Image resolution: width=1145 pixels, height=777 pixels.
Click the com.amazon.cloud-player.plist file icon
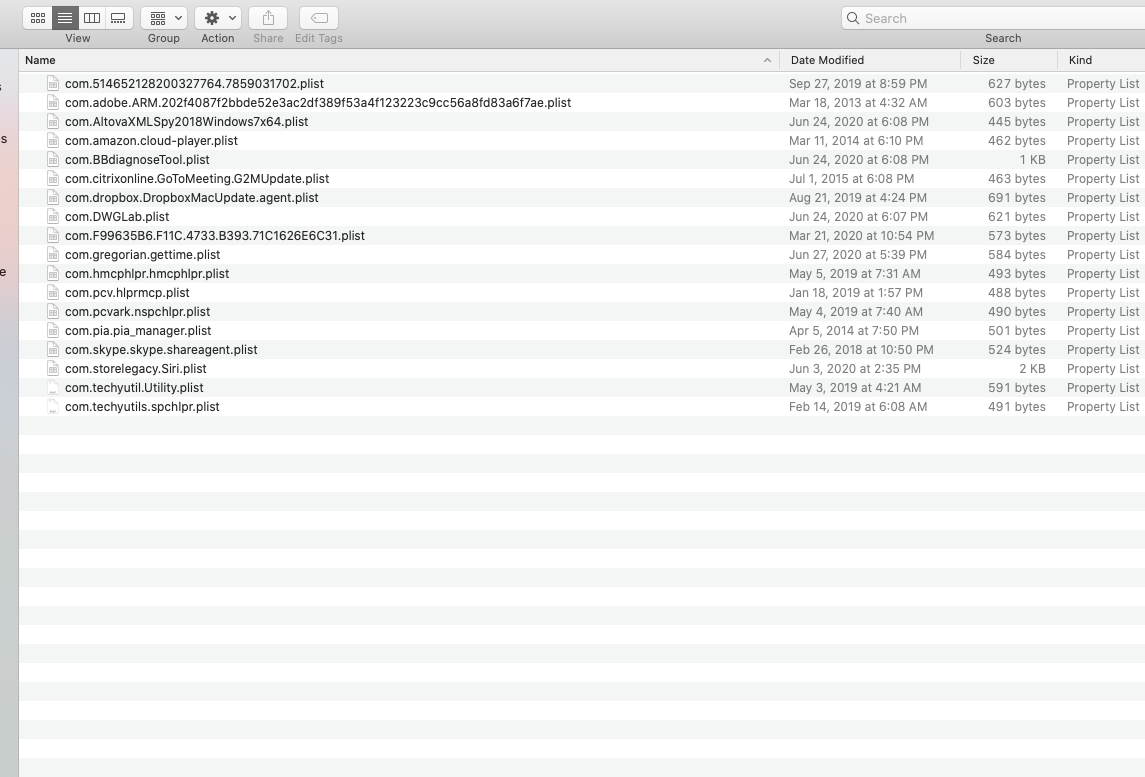pyautogui.click(x=53, y=140)
